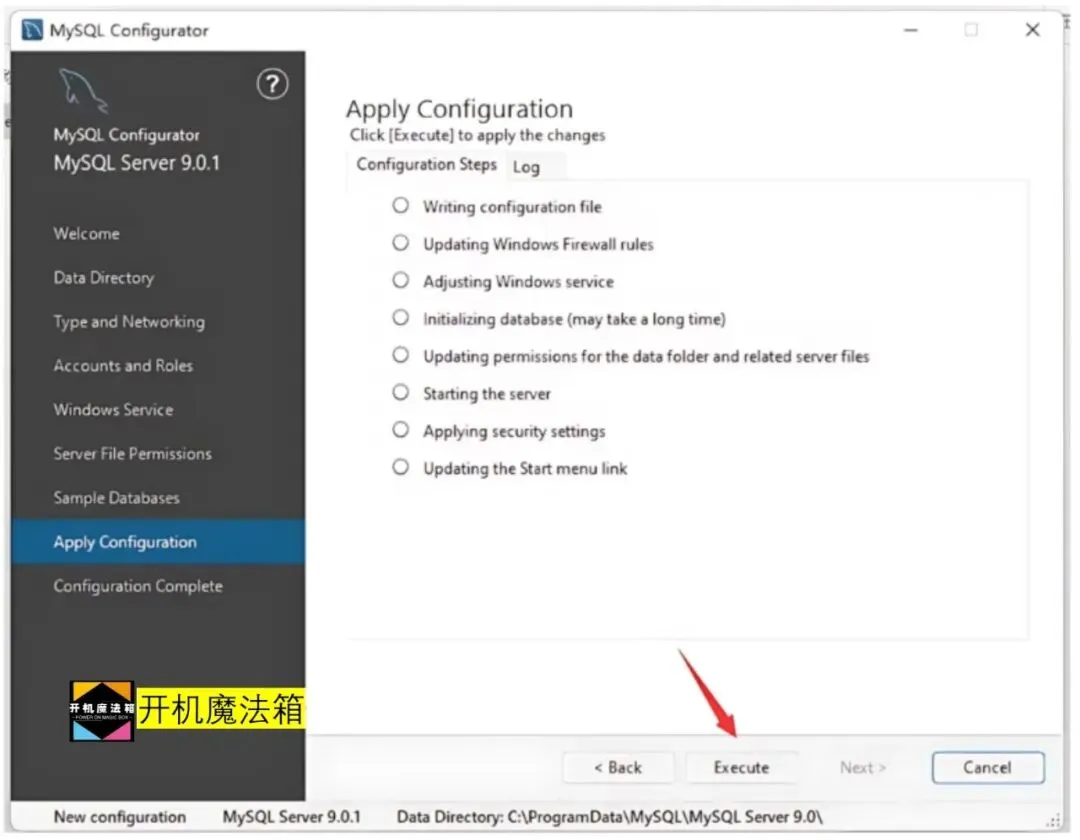This screenshot has height=840, width=1080.
Task: Click the disabled Next button
Action: pyautogui.click(x=862, y=767)
